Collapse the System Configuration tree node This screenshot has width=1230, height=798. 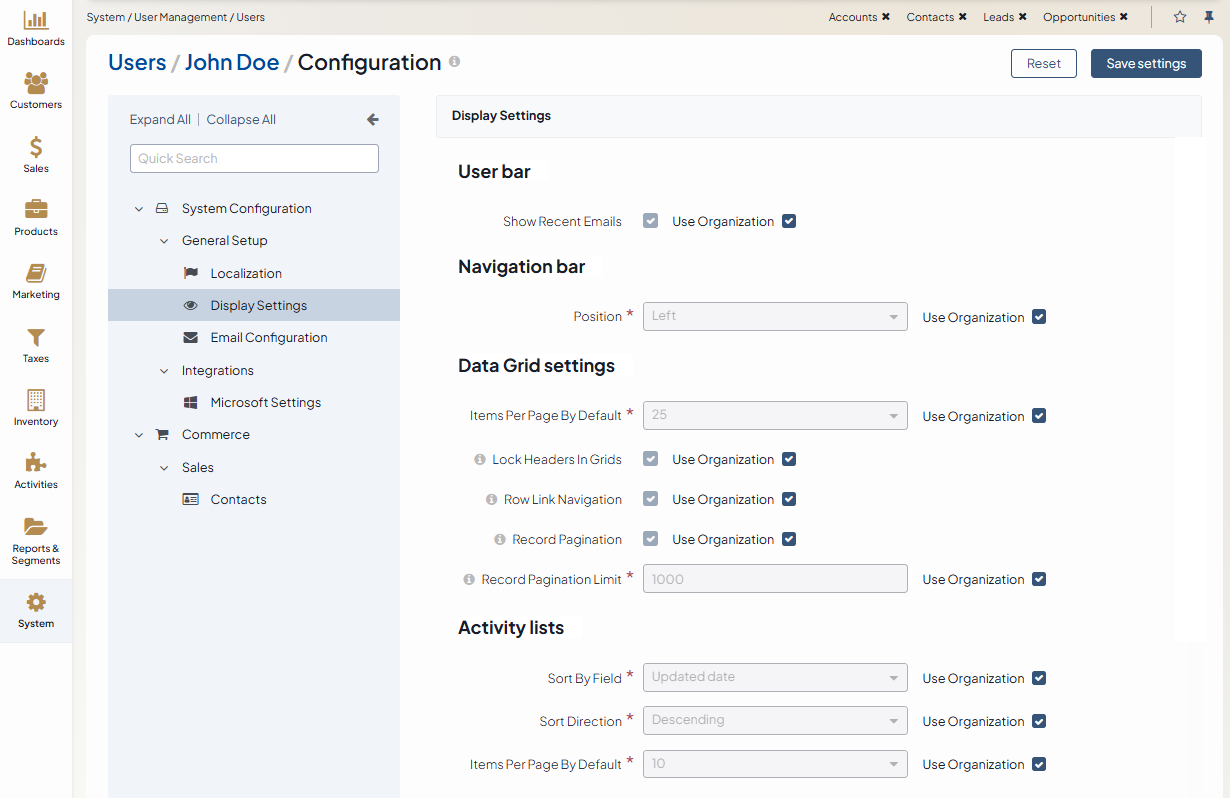pos(139,209)
